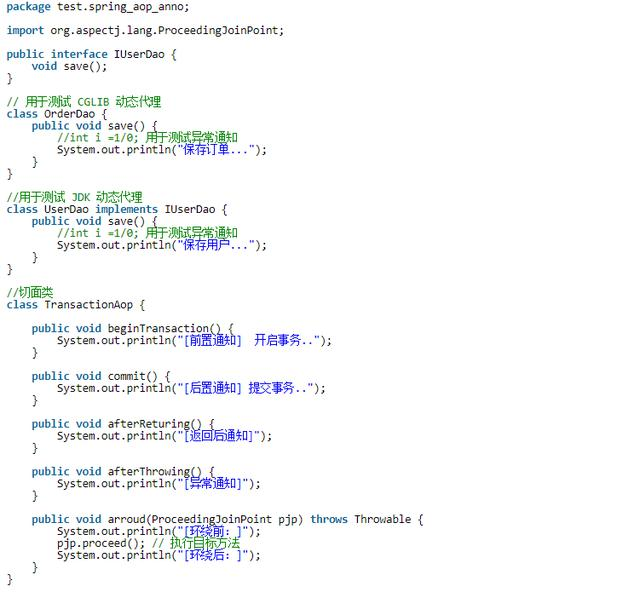Screen dimensions: 640x592
Task: Click the class OrderDao declaration
Action: click(57, 114)
